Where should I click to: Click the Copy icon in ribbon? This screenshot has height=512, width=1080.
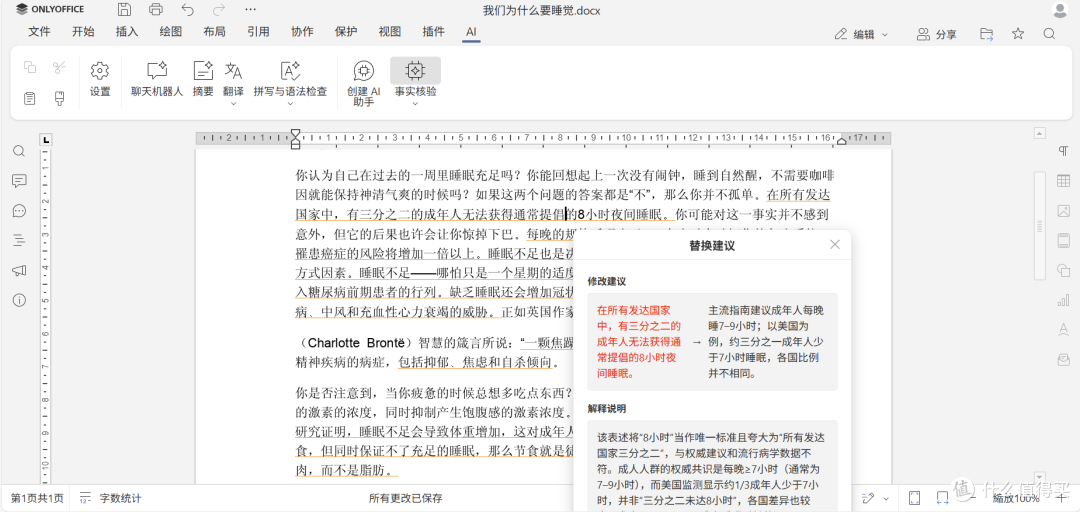30,67
